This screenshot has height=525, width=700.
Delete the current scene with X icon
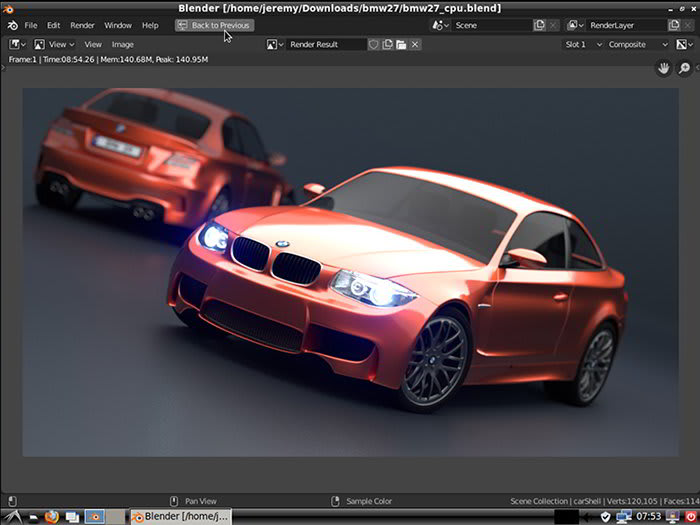(553, 25)
